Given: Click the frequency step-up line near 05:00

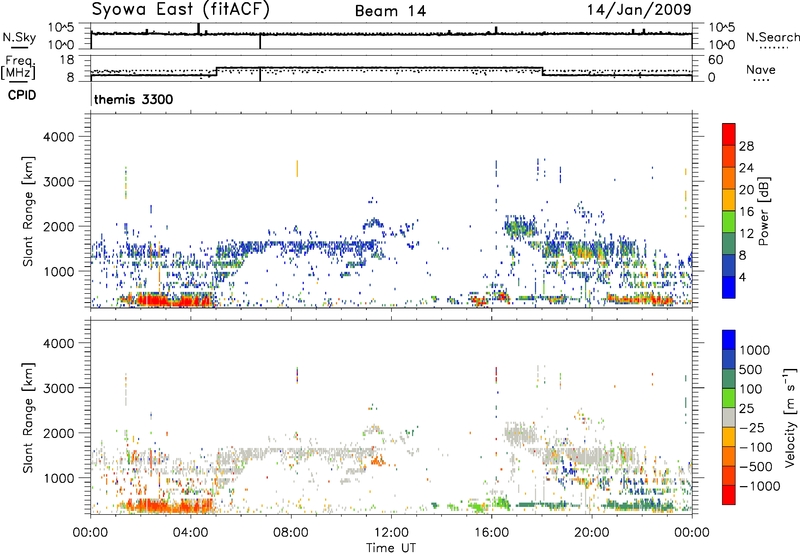Looking at the screenshot, I should (217, 71).
